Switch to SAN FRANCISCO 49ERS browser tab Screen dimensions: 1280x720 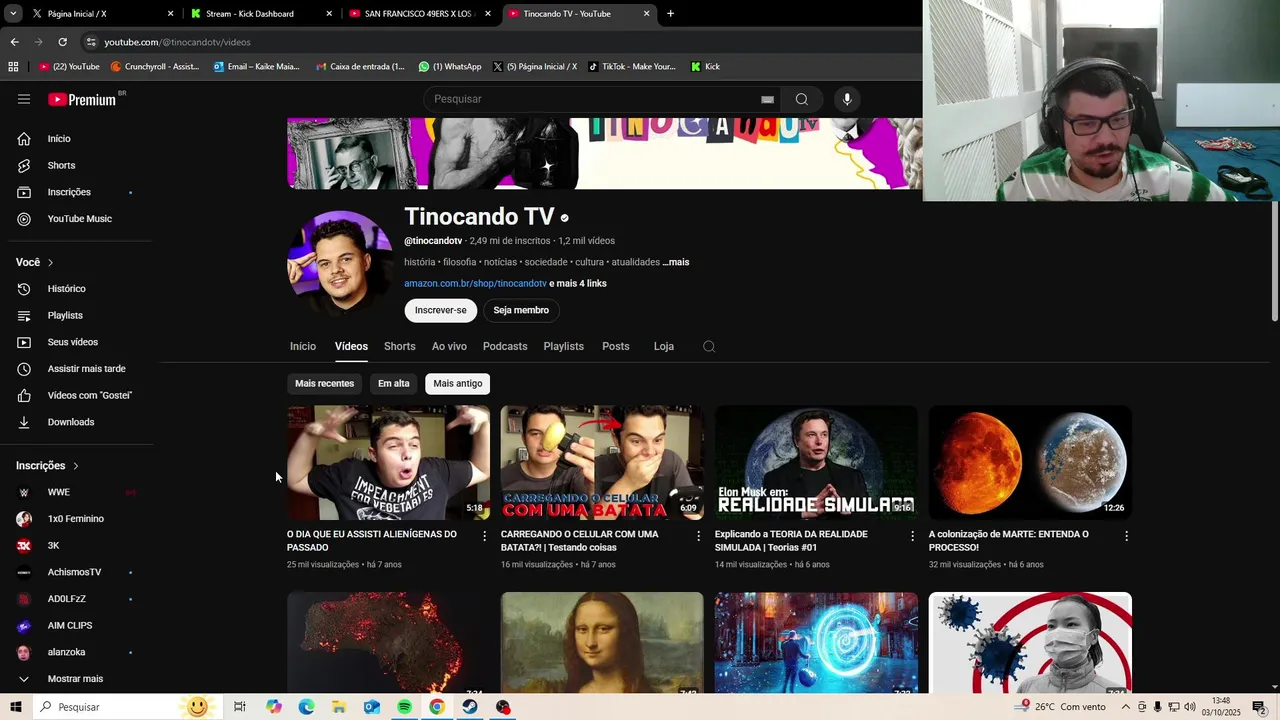420,14
